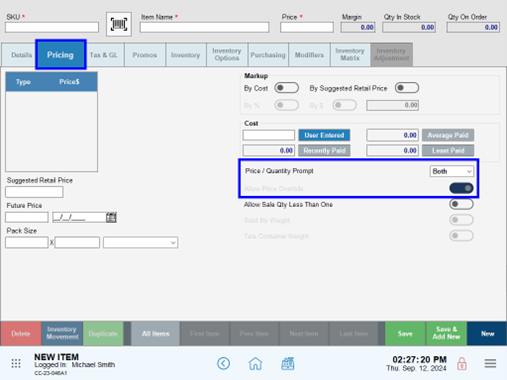Switch to the Details tab
Image resolution: width=507 pixels, height=380 pixels.
19,55
